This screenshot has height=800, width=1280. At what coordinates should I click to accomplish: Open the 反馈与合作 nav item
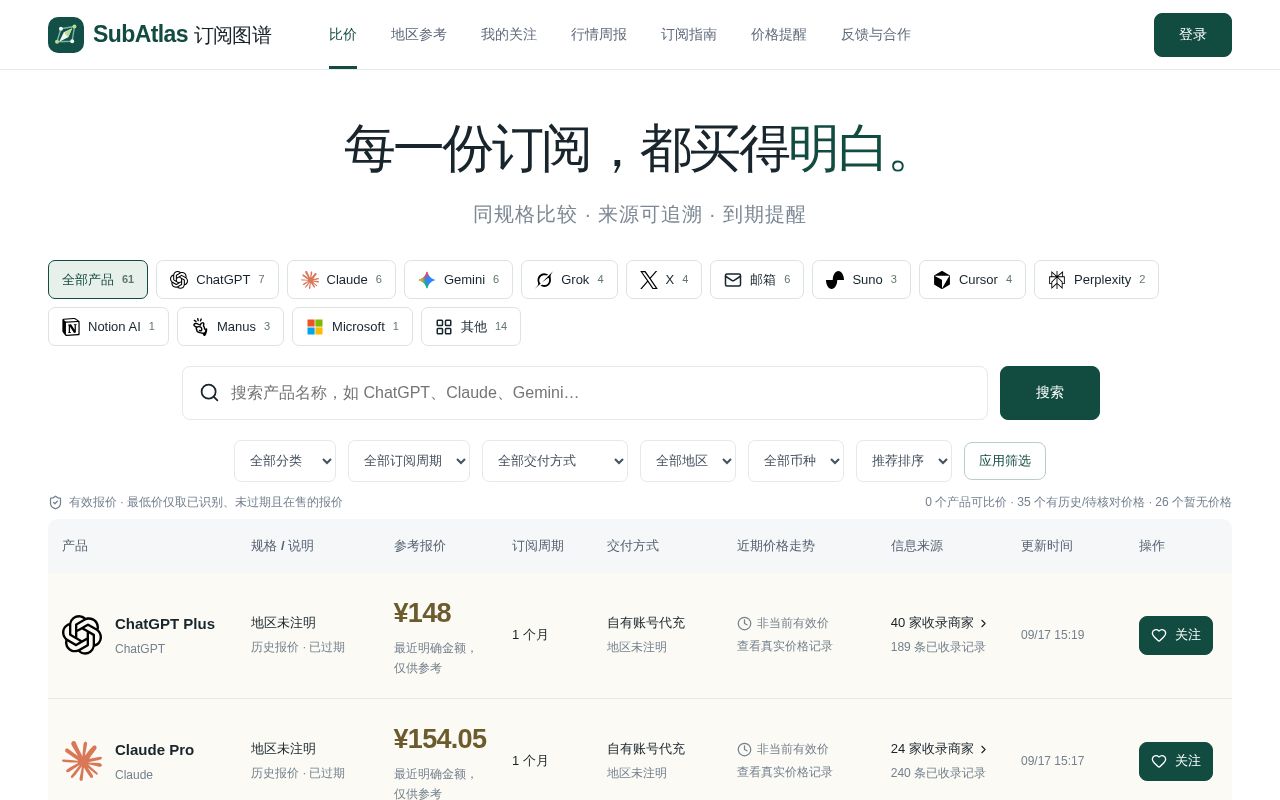(876, 35)
